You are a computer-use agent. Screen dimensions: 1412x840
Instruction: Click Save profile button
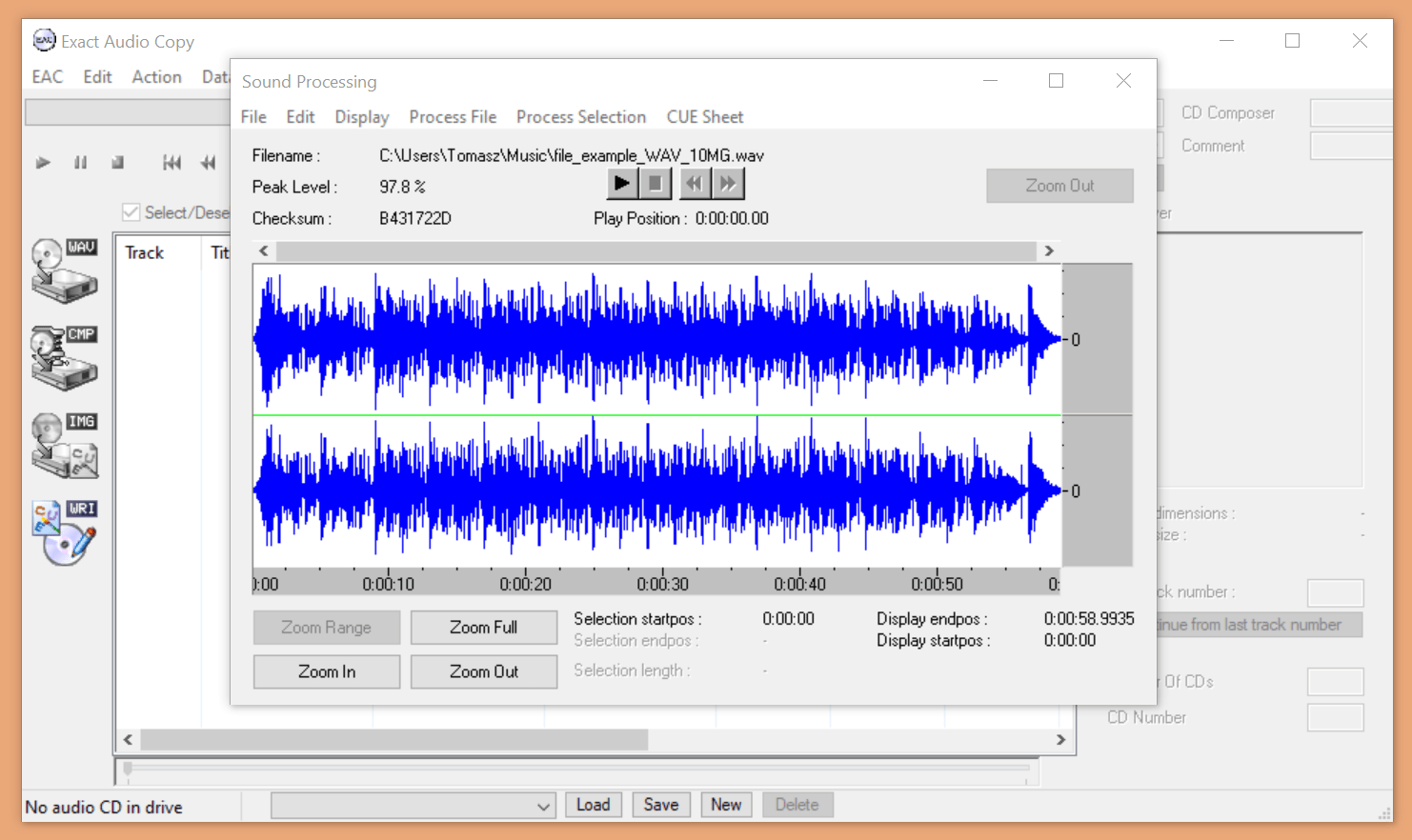point(661,805)
